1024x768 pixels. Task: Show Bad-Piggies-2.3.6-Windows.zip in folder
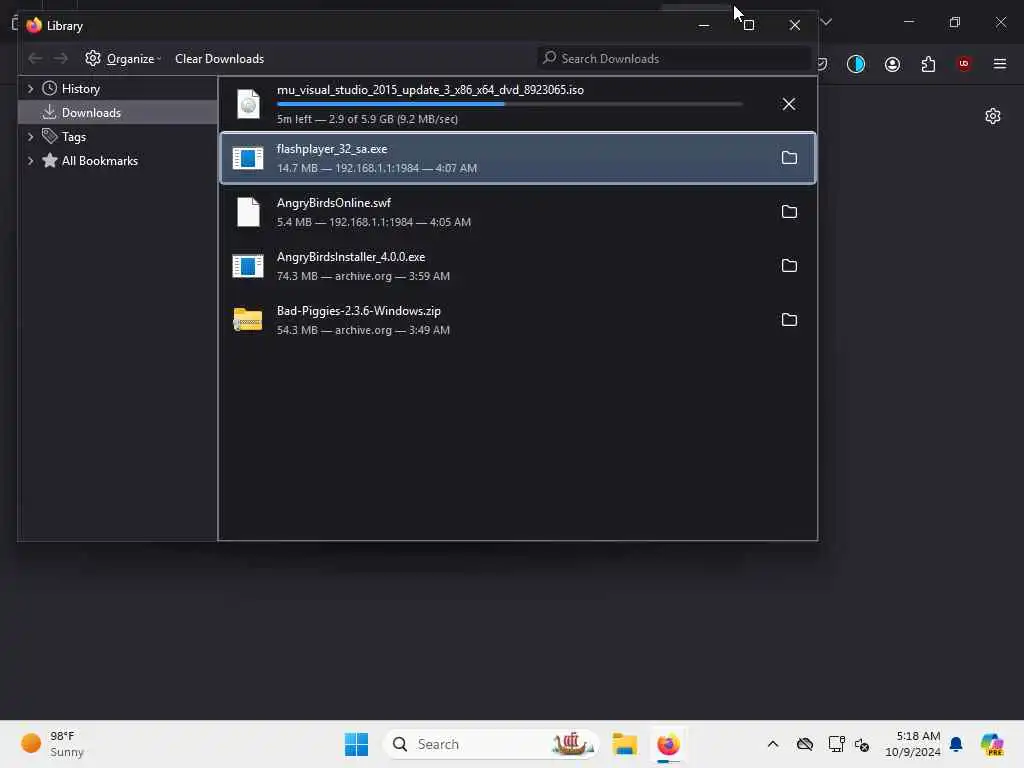[789, 320]
